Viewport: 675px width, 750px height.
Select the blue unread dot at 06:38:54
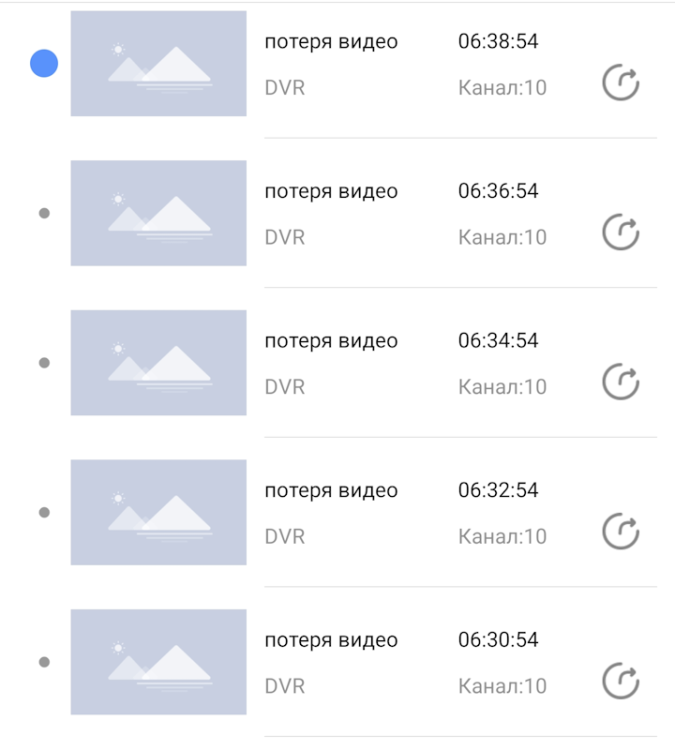44,64
